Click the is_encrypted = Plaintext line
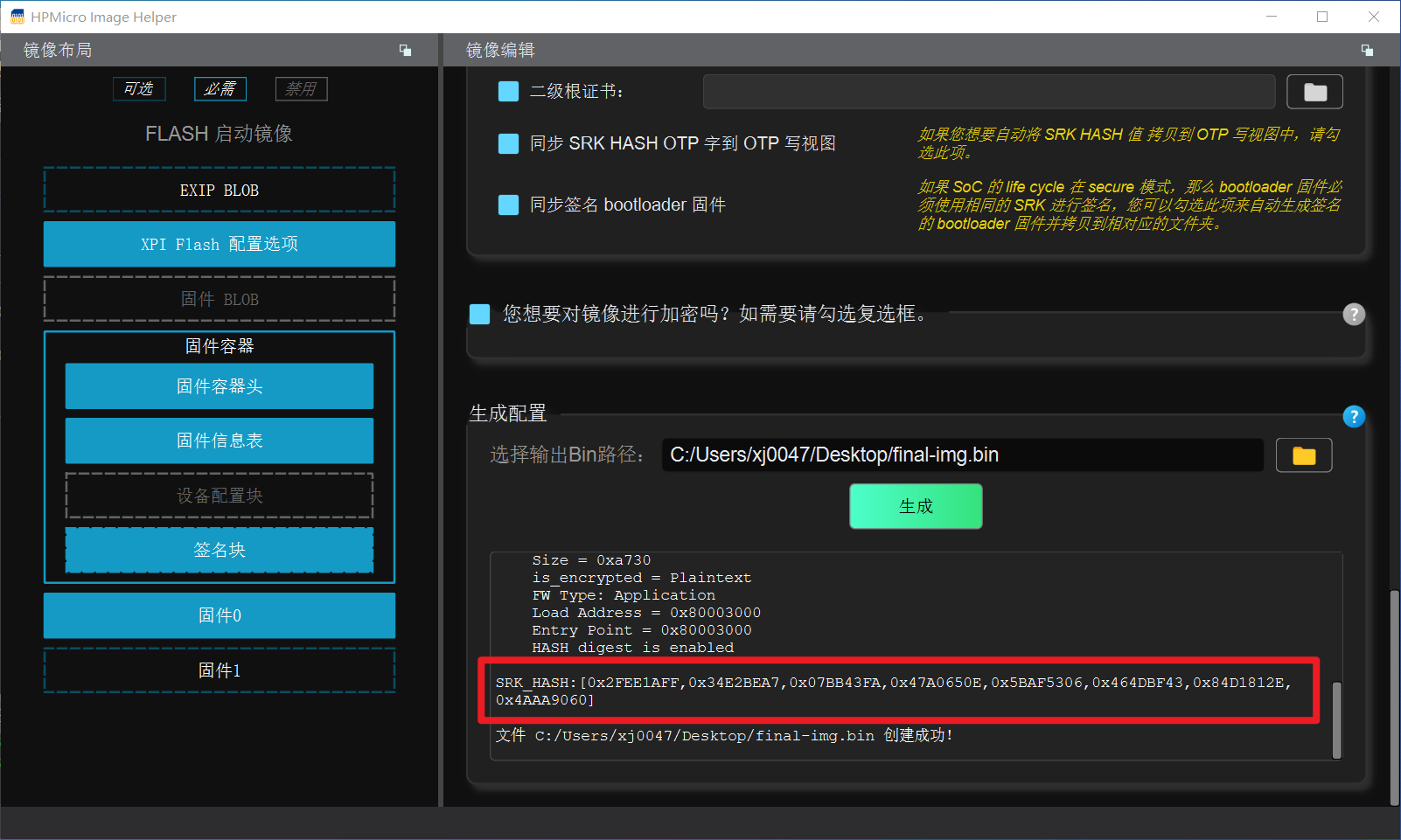 click(x=642, y=578)
